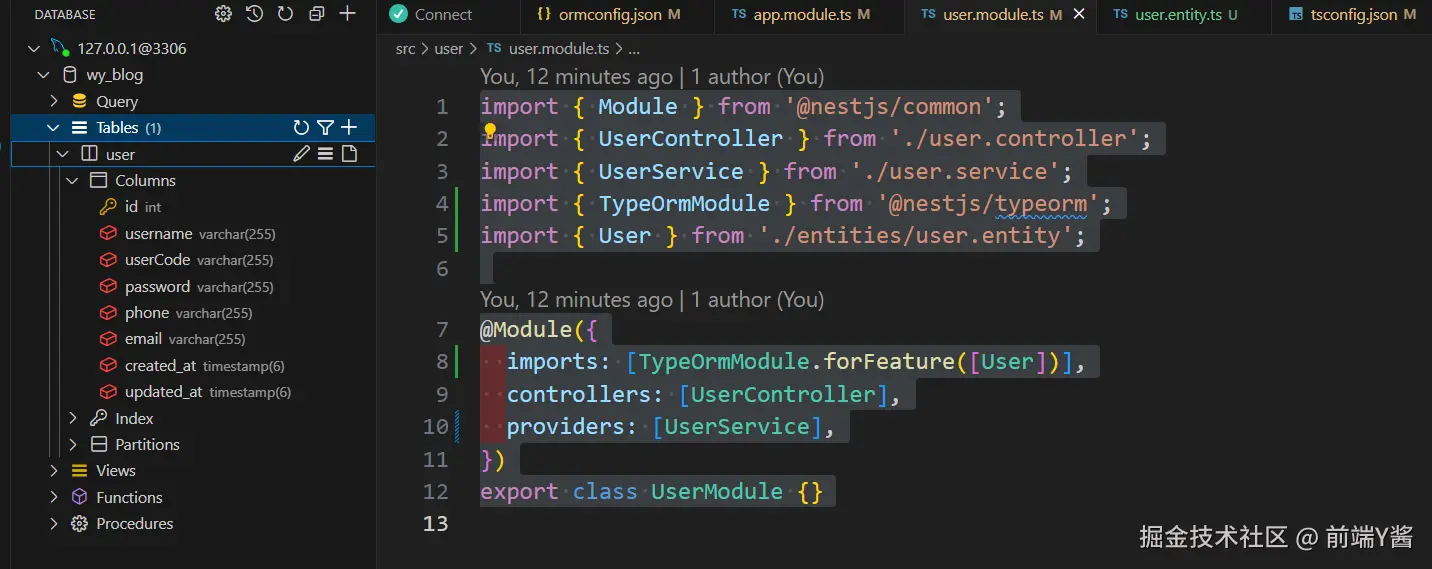1432x569 pixels.
Task: Open user table design list icon
Action: 325,154
